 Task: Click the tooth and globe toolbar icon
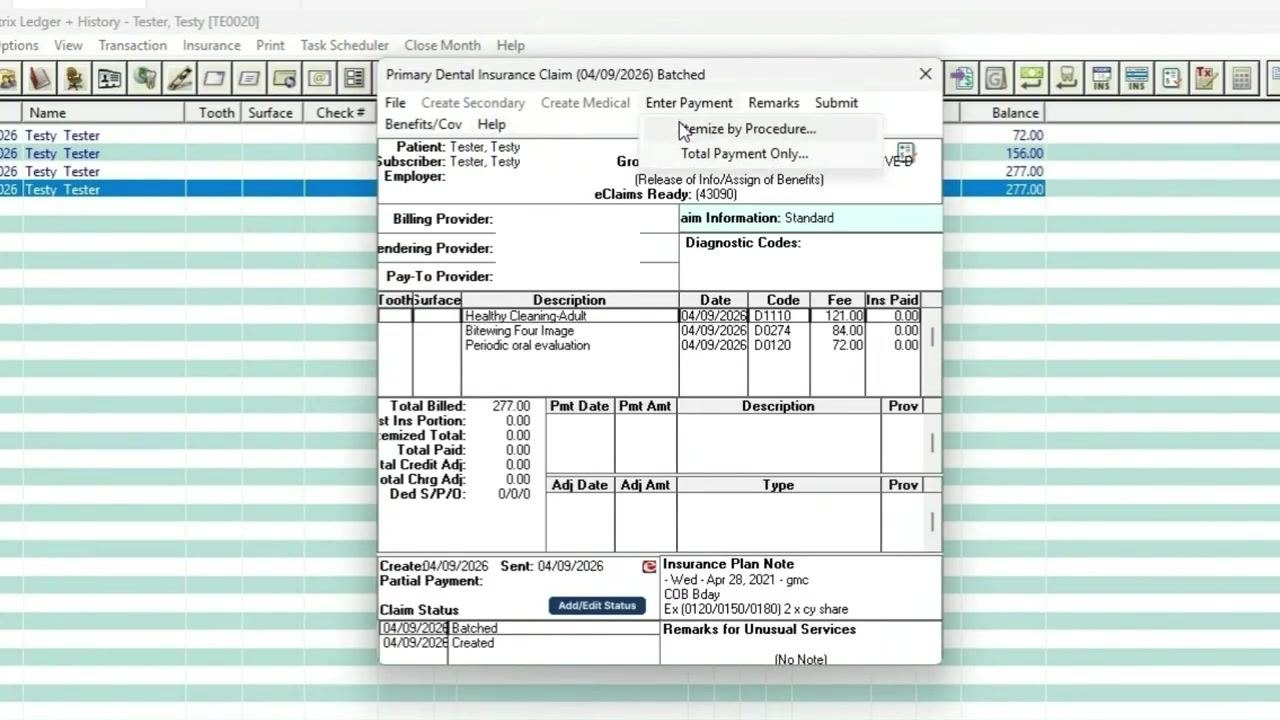pos(145,78)
